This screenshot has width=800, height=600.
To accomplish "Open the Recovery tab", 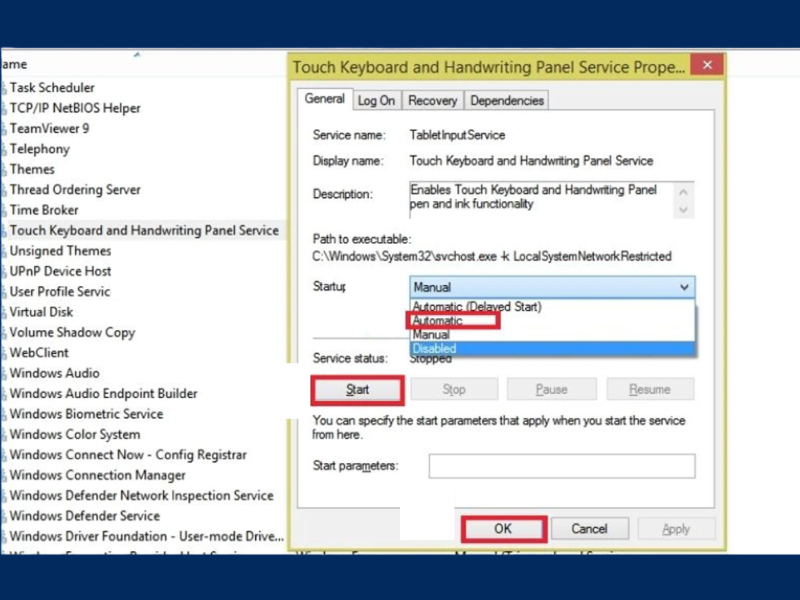I will 432,100.
